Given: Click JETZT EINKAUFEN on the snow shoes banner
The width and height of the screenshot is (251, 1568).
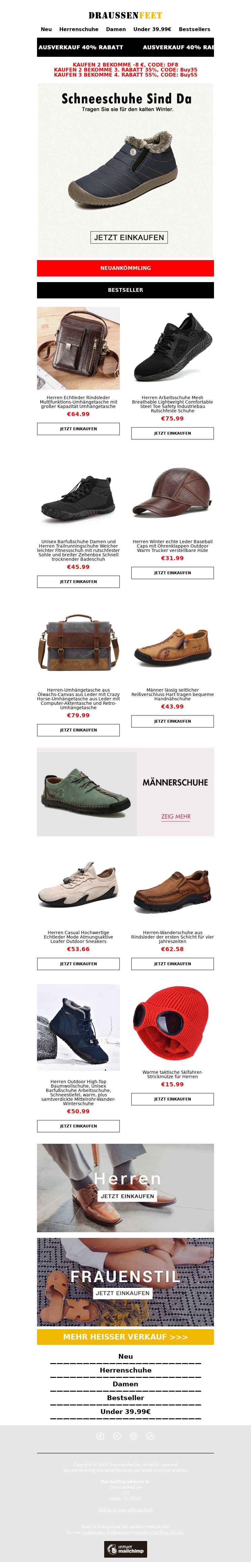Looking at the screenshot, I should click(129, 238).
